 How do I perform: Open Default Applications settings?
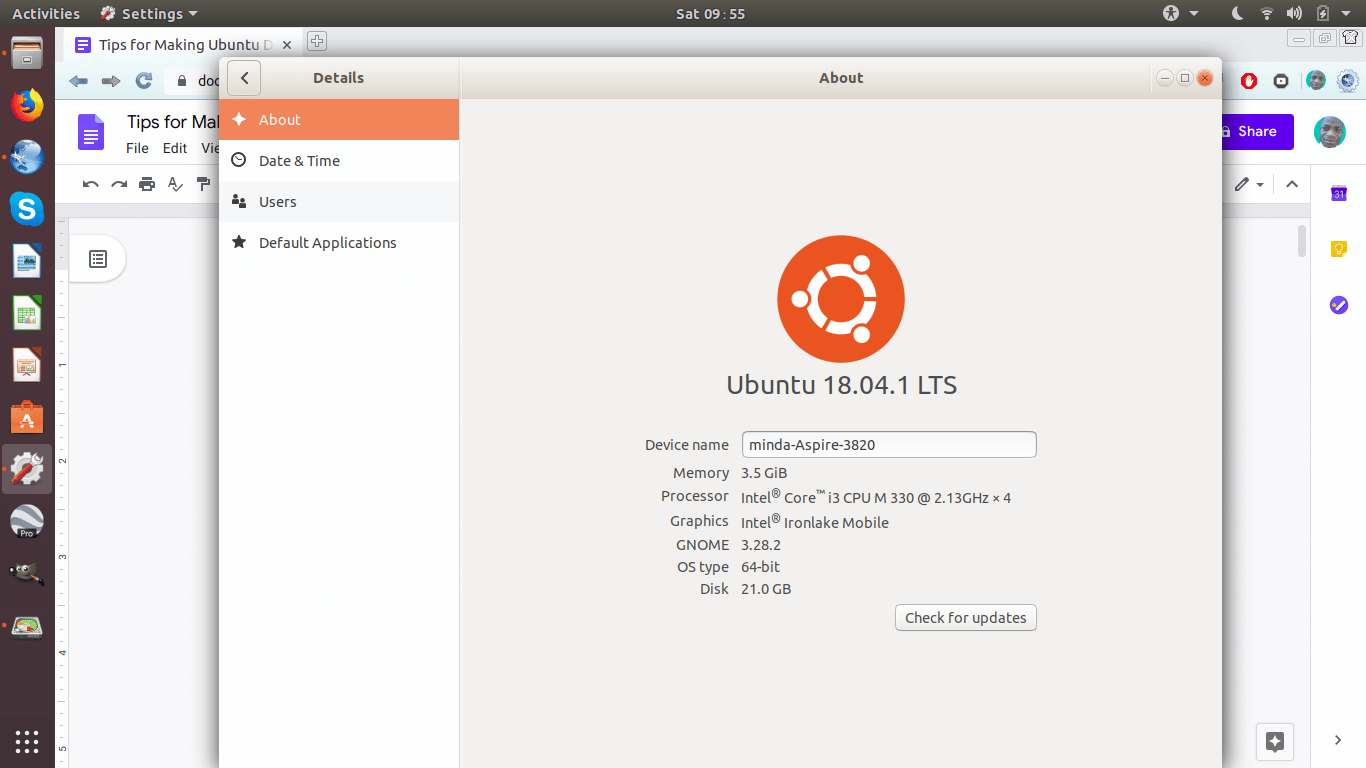pyautogui.click(x=339, y=242)
